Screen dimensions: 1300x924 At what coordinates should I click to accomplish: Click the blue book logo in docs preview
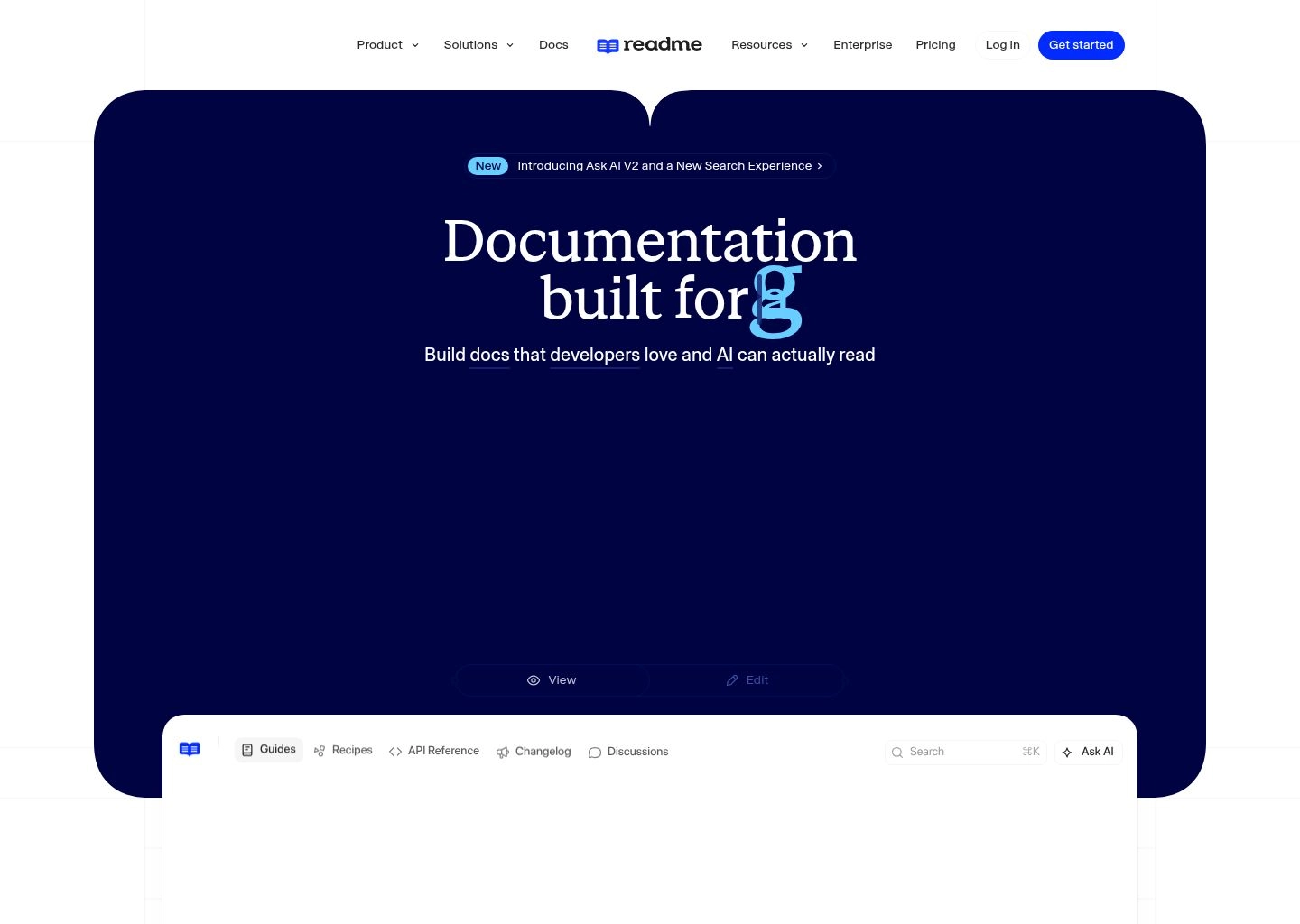tap(190, 749)
